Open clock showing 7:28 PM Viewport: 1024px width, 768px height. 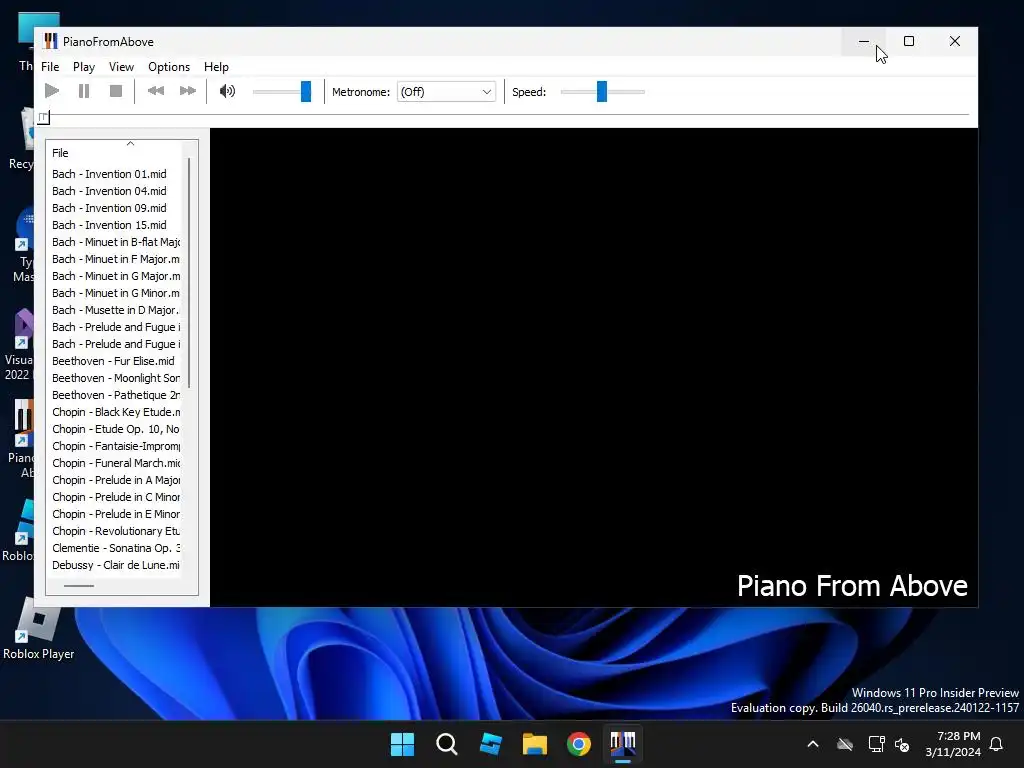[x=953, y=744]
